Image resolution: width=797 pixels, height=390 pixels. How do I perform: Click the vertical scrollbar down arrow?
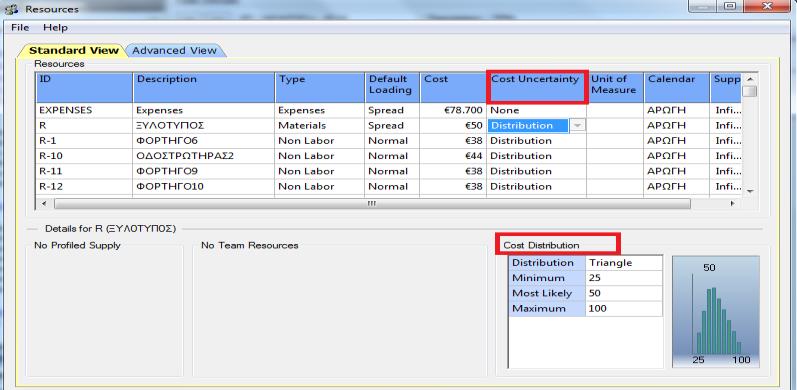tap(749, 191)
